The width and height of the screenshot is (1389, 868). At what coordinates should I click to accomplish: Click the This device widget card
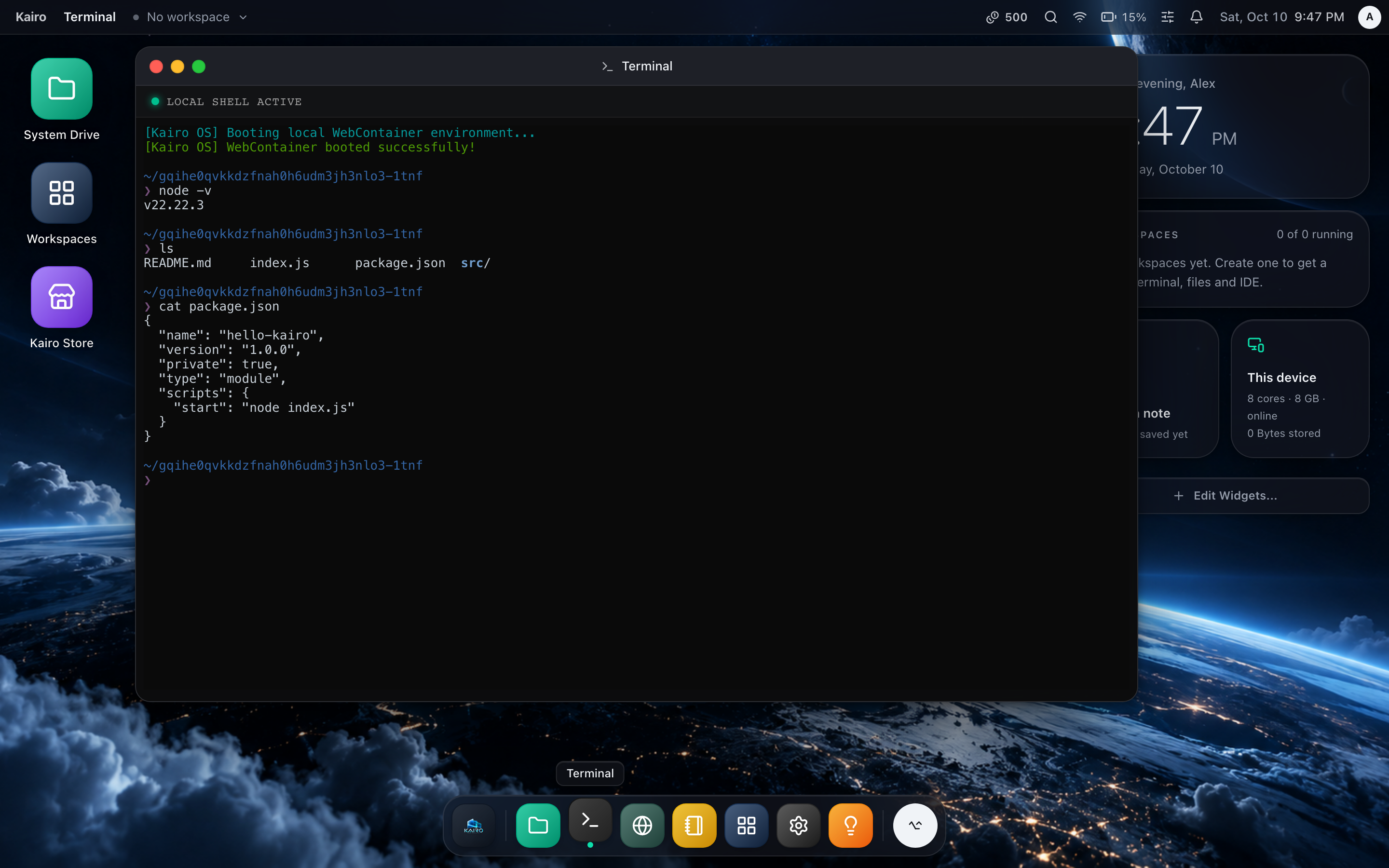coord(1299,389)
